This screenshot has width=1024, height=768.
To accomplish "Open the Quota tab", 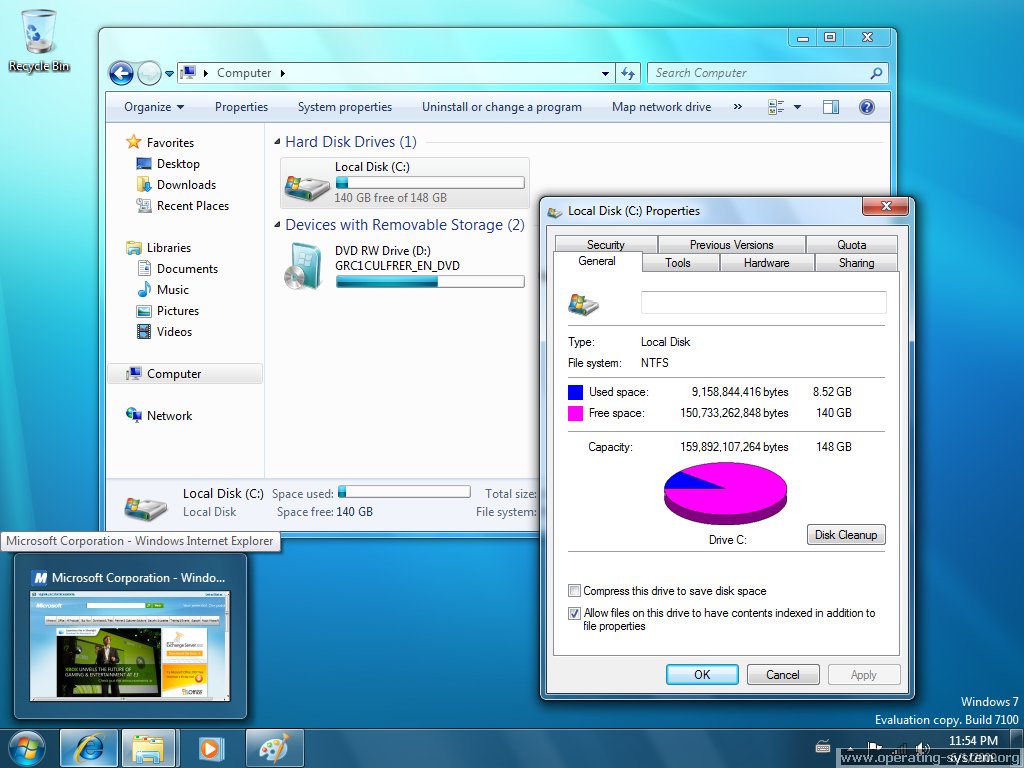I will (852, 244).
